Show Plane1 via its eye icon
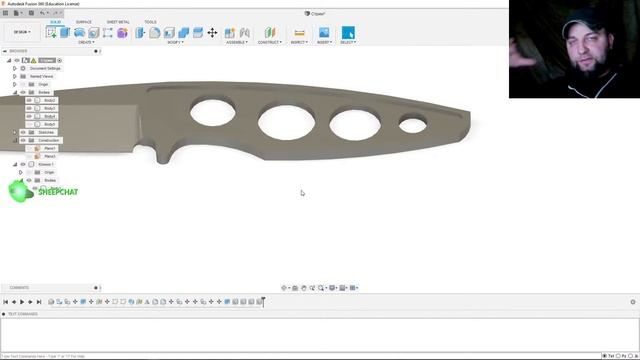Viewport: 640px width, 360px height. [29, 148]
